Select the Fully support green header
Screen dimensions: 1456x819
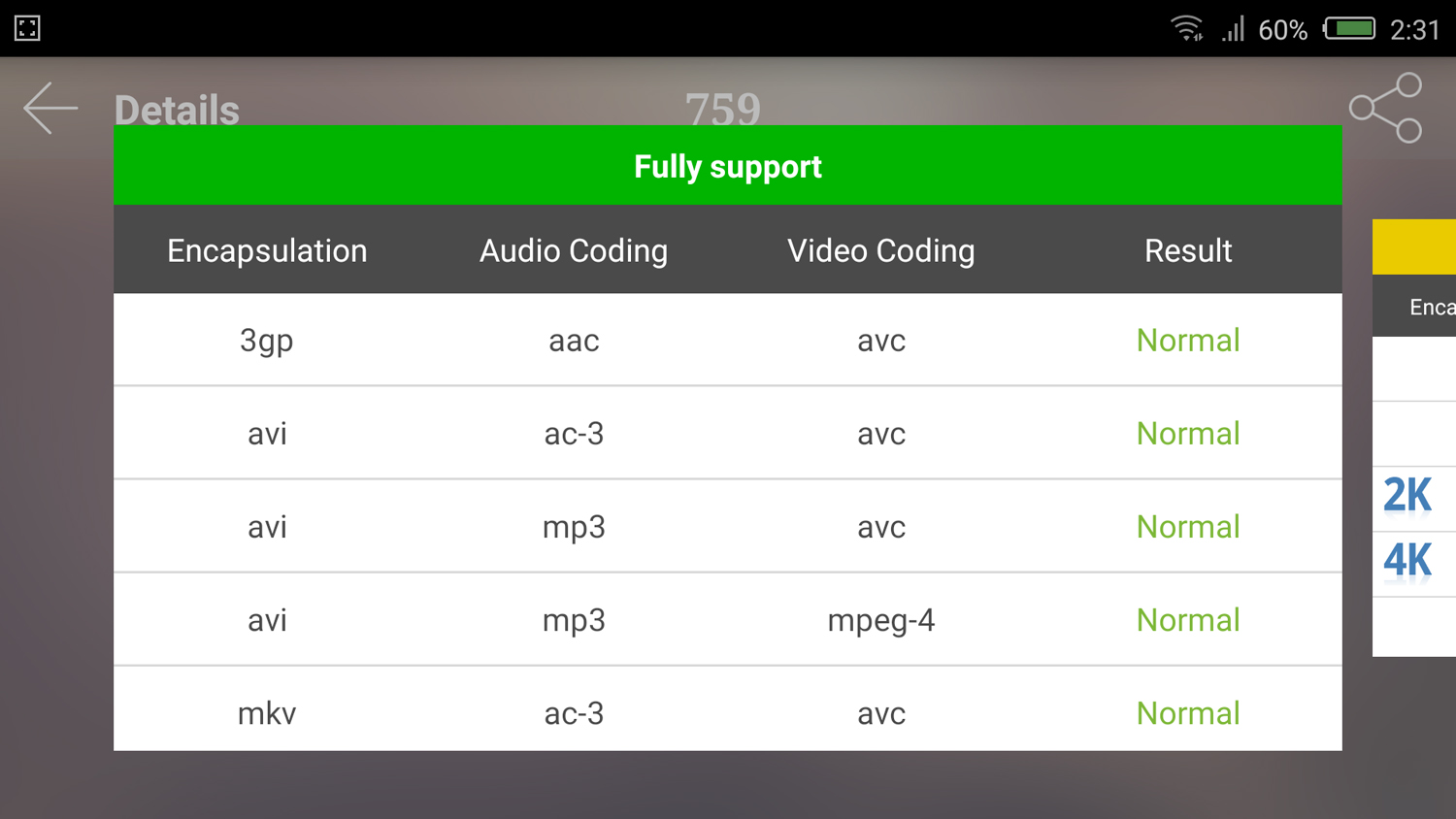pyautogui.click(x=728, y=166)
